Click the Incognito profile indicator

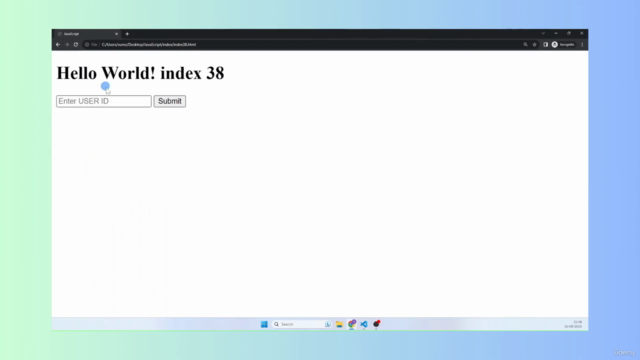(563, 44)
